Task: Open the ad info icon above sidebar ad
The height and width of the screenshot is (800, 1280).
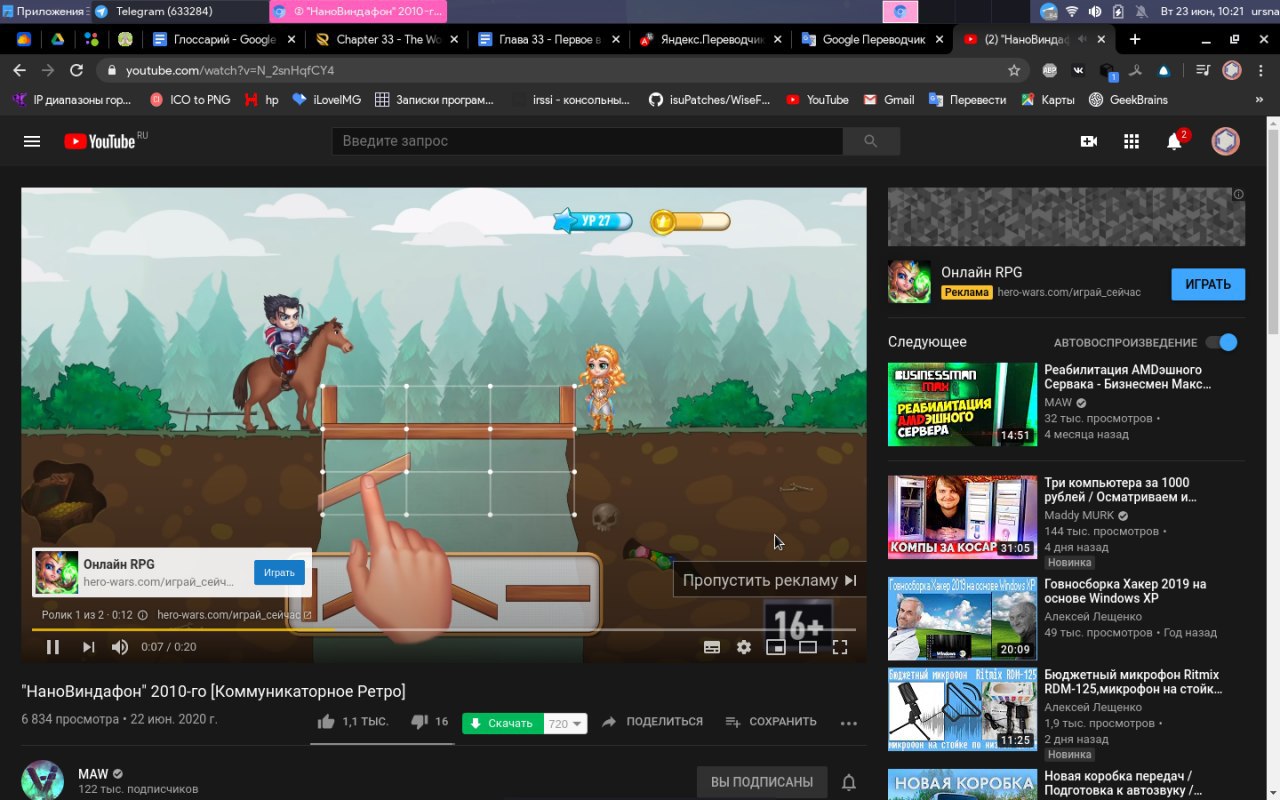Action: pyautogui.click(x=1239, y=194)
